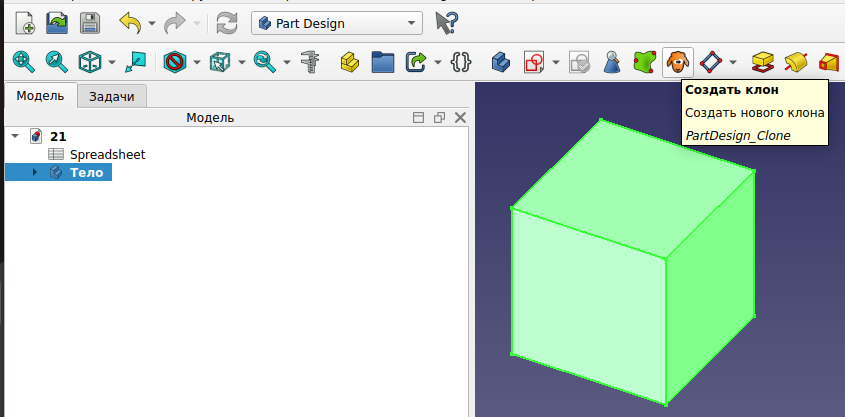Click the Revolution icon
The width and height of the screenshot is (845, 417).
796,62
